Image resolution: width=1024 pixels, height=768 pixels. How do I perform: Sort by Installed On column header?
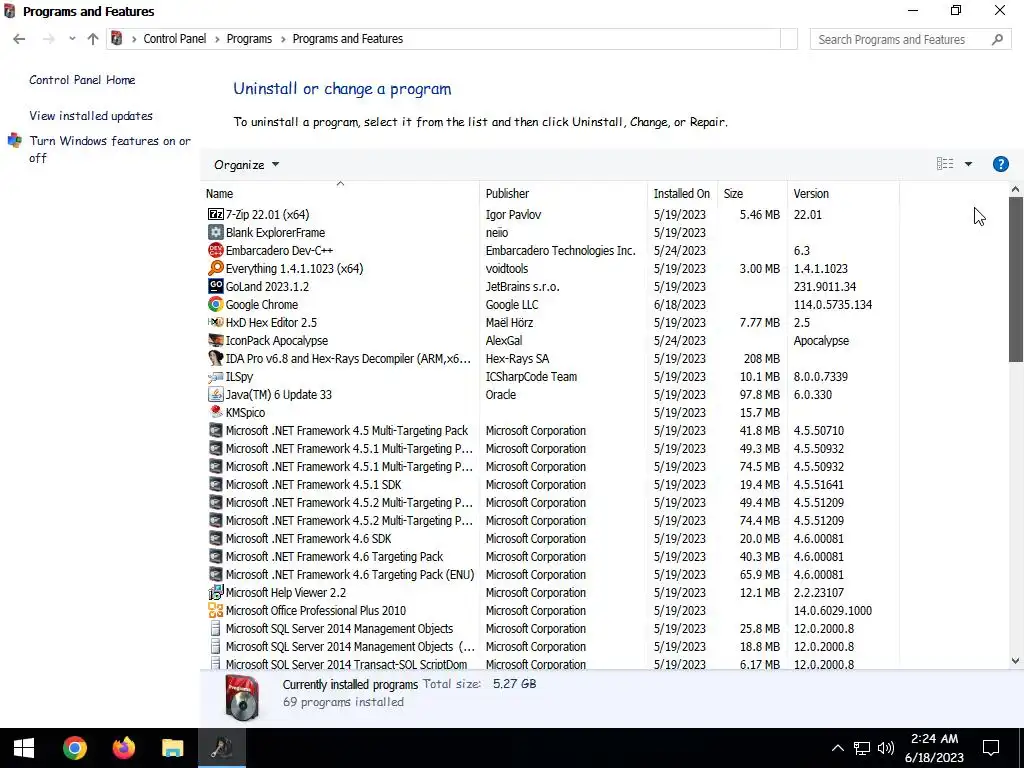[x=682, y=193]
